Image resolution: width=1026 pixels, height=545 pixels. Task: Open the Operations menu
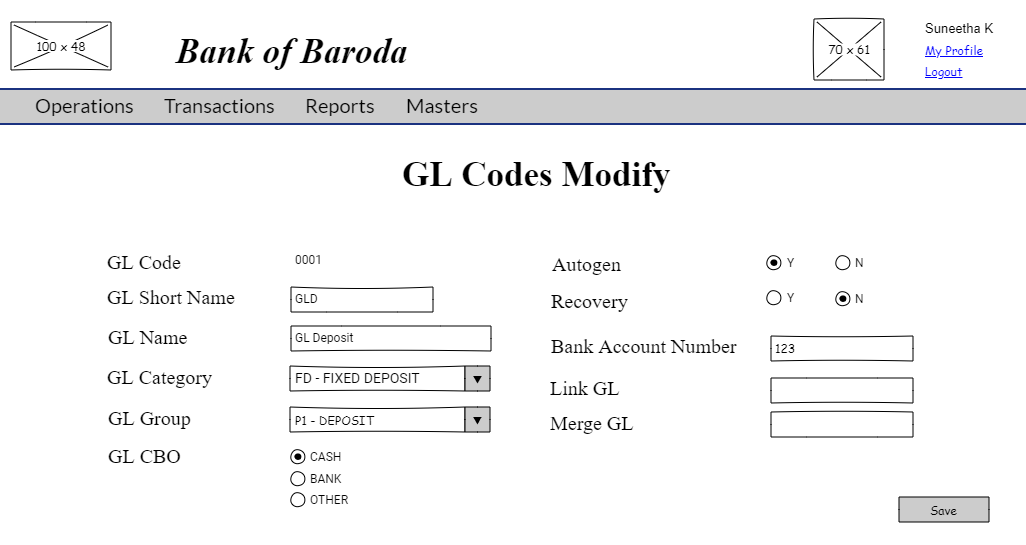point(84,106)
